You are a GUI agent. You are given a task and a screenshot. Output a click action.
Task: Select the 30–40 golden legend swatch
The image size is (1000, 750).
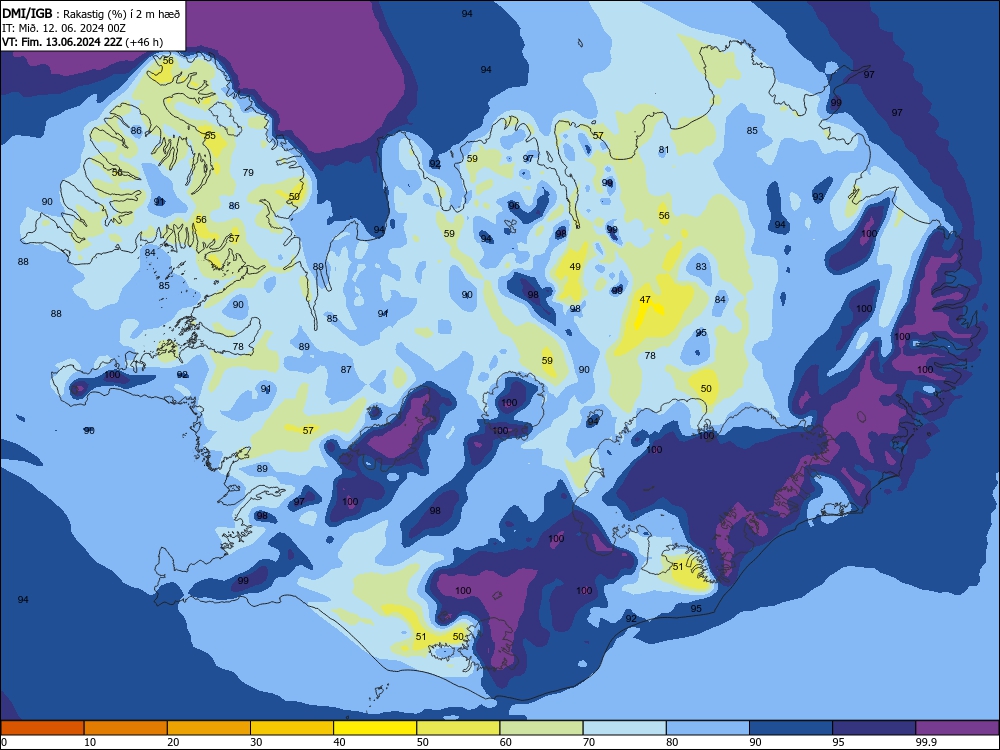coord(292,728)
